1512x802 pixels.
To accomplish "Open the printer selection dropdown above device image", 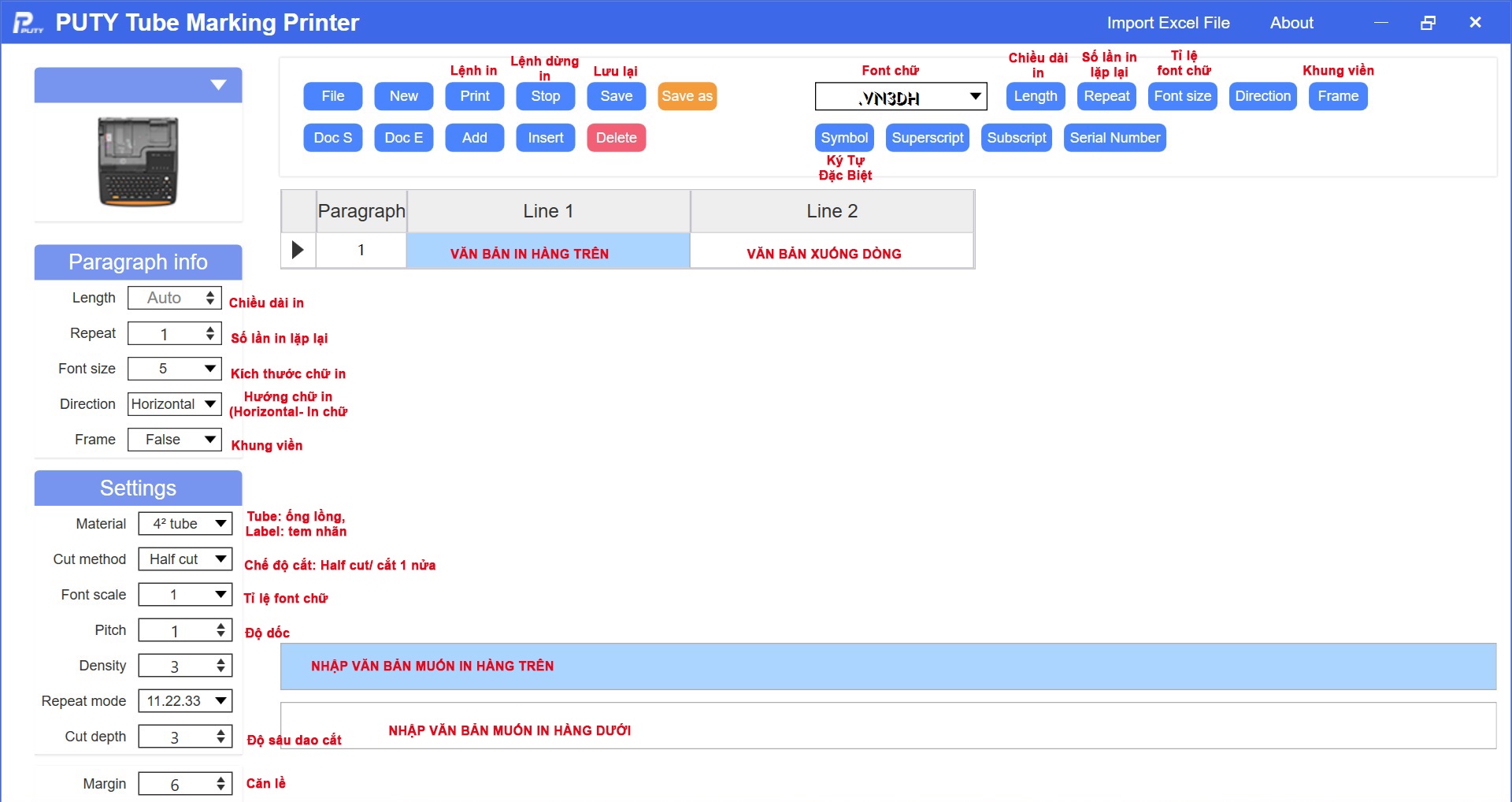I will (x=218, y=85).
